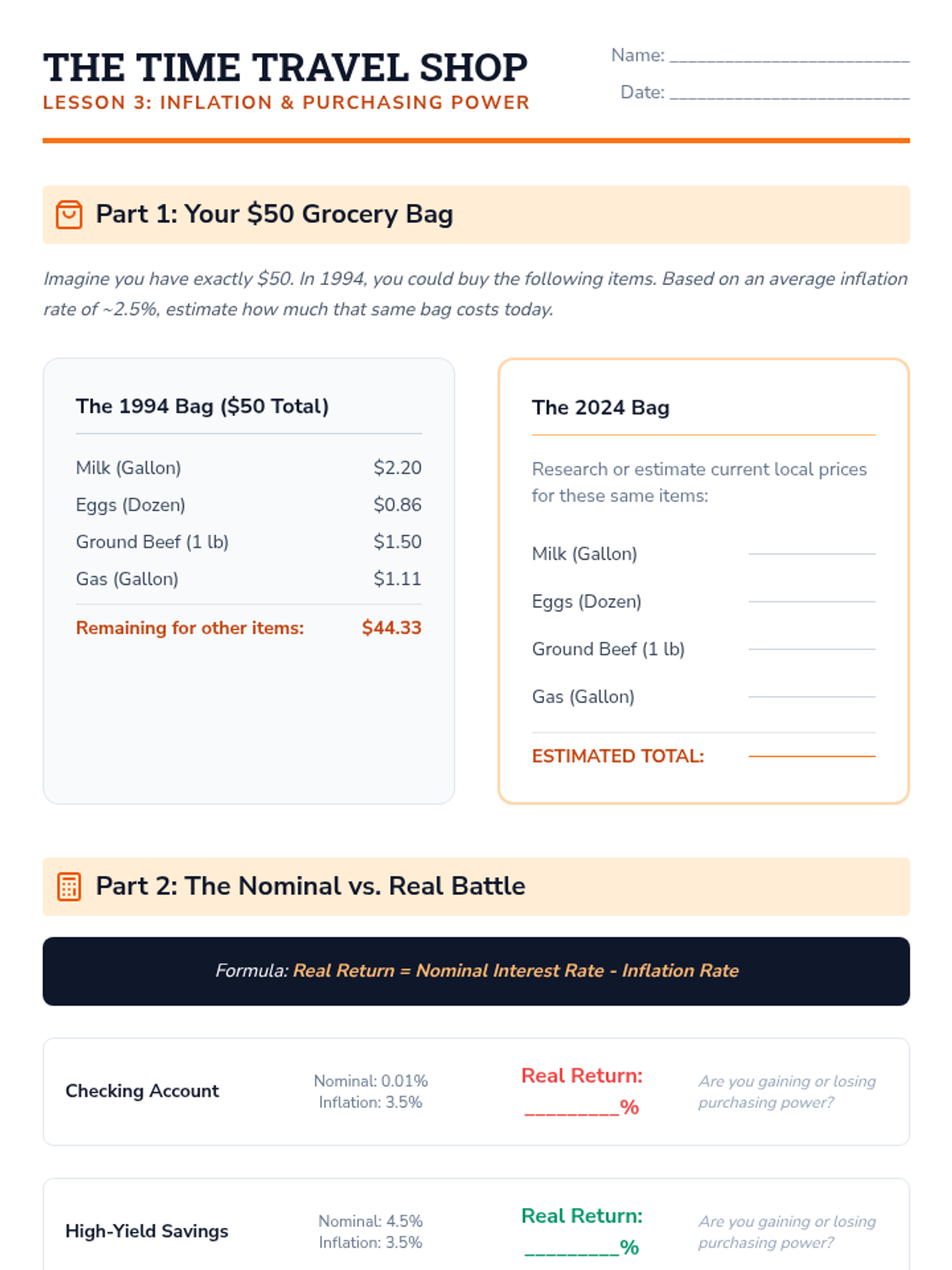Viewport: 952px width, 1270px height.
Task: Click the High-Yield Savings Real Return blank
Action: point(571,1249)
